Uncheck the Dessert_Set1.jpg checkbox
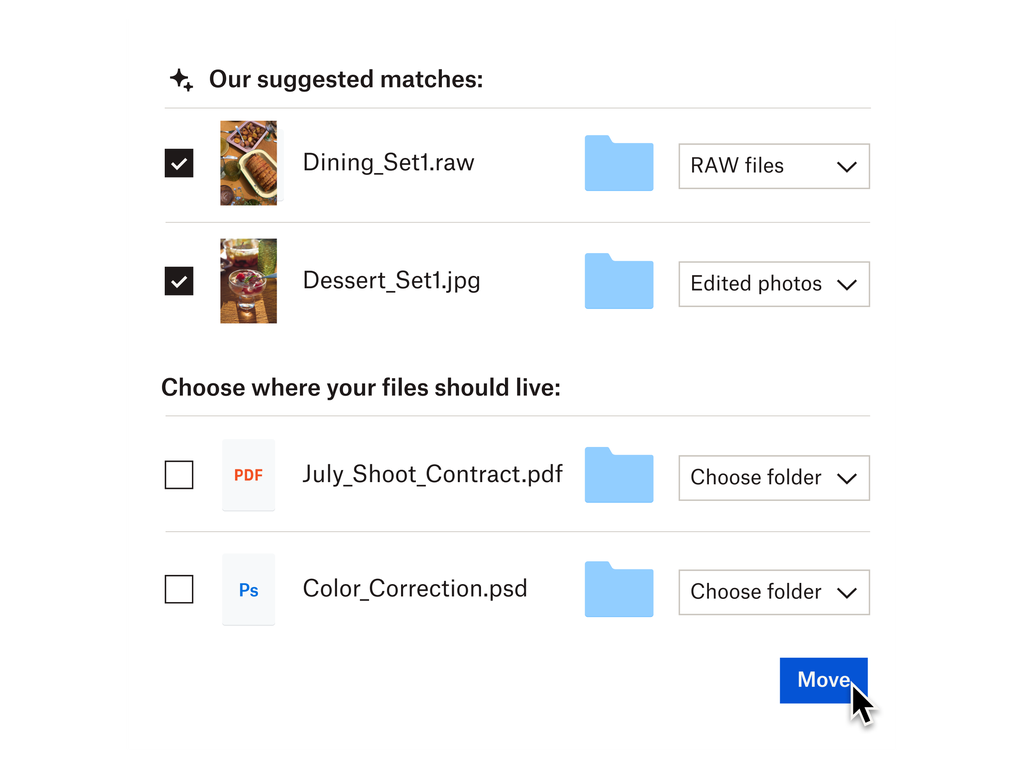Image resolution: width=1024 pixels, height=768 pixels. click(179, 281)
